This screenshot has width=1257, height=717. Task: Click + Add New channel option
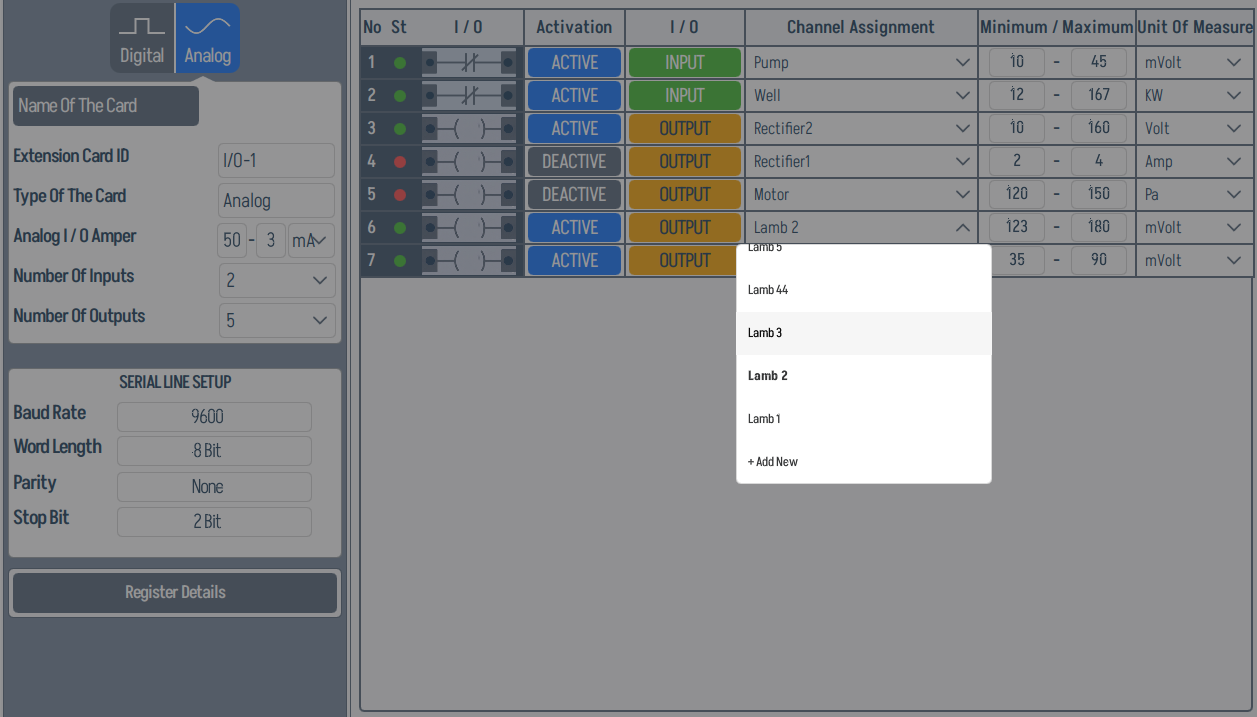(x=864, y=462)
